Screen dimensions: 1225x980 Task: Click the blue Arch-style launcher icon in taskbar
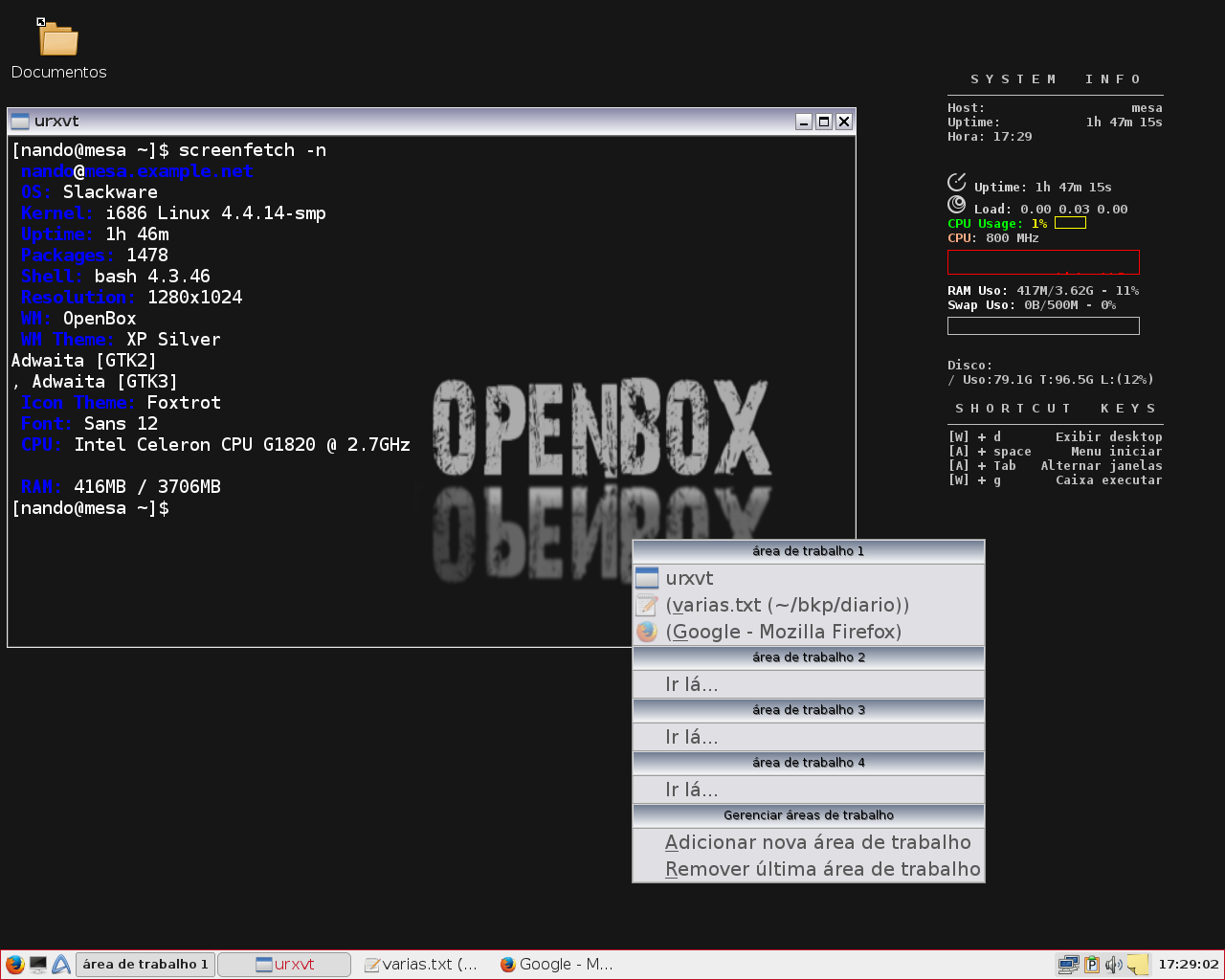point(61,965)
